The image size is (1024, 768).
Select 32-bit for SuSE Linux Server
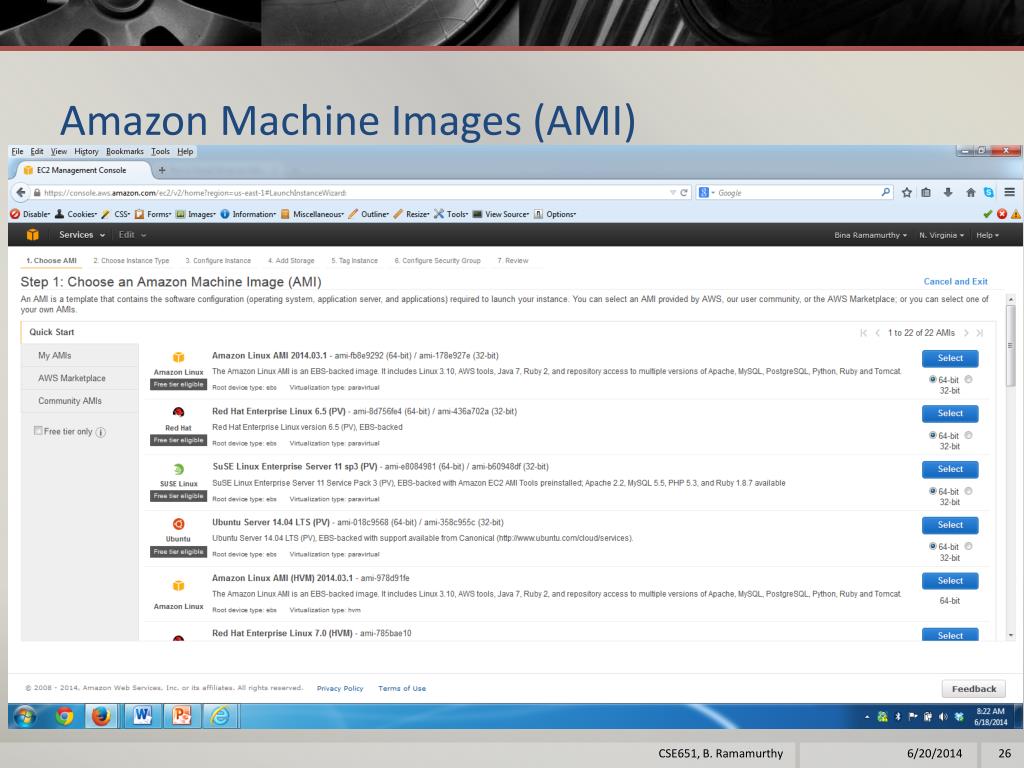click(968, 491)
